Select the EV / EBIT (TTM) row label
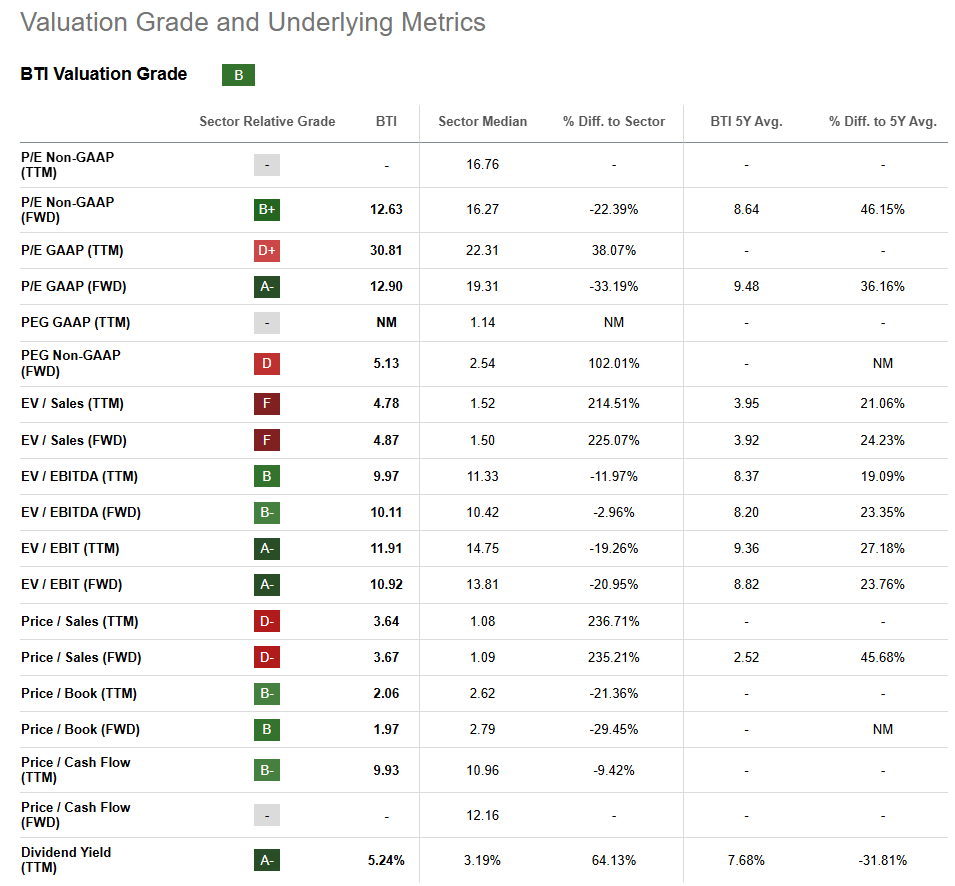955x886 pixels. [x=70, y=548]
